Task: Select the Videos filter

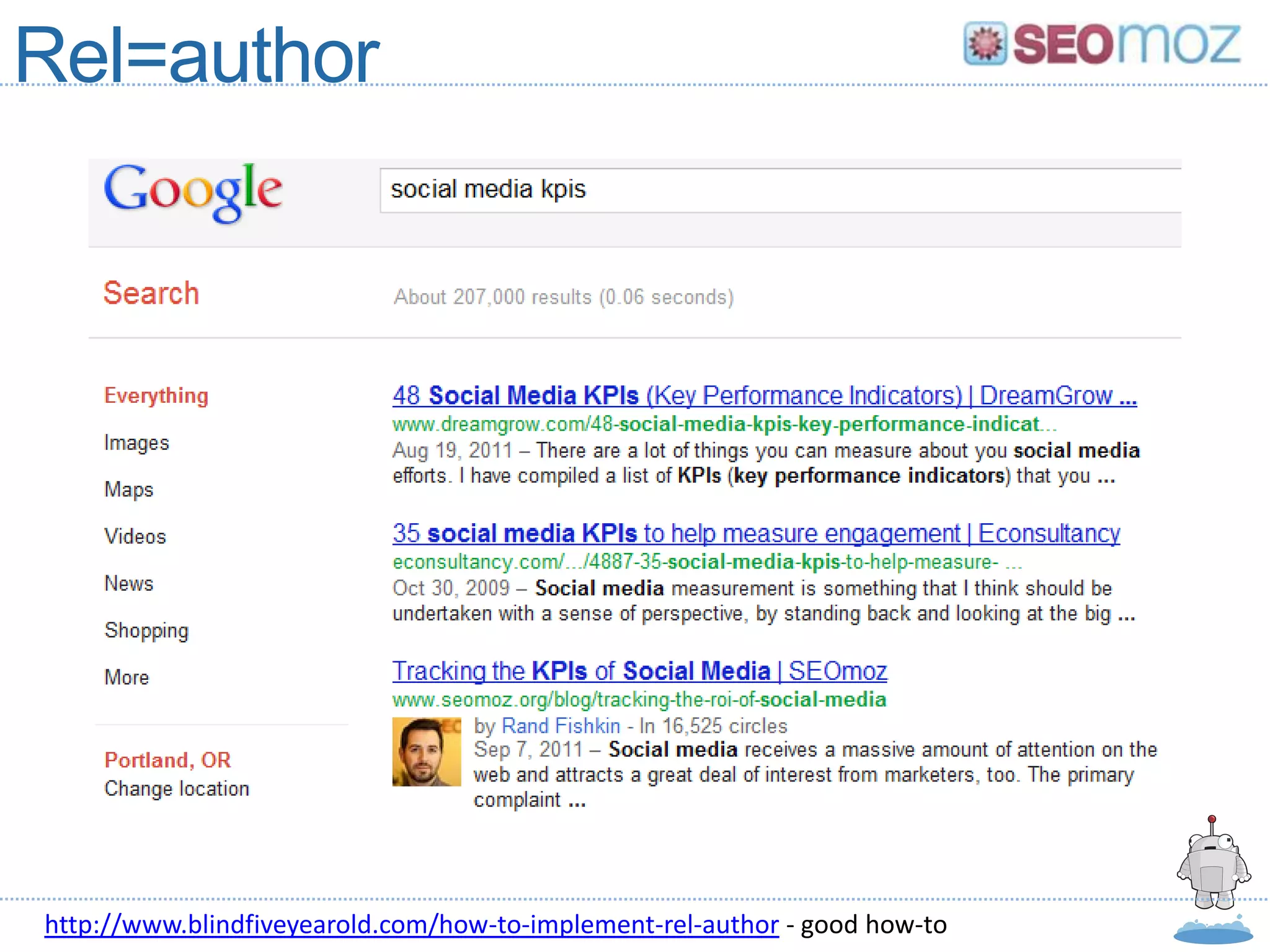Action: pyautogui.click(x=135, y=536)
